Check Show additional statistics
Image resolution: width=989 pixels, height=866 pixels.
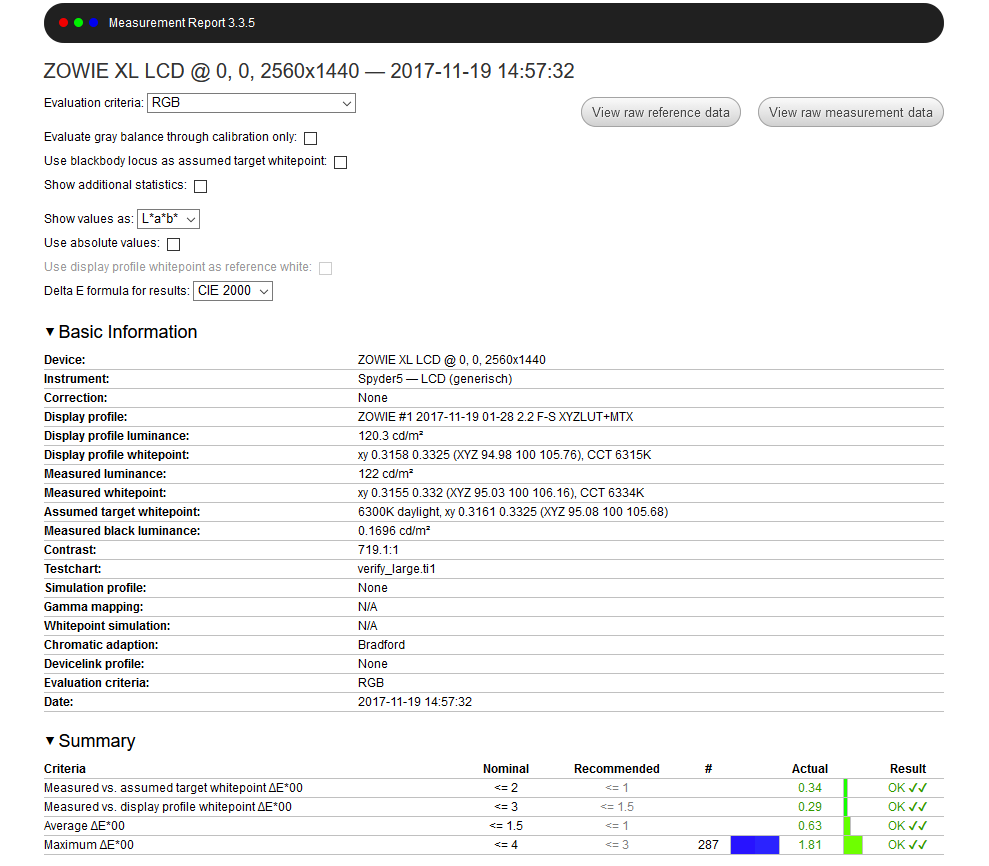pos(201,186)
